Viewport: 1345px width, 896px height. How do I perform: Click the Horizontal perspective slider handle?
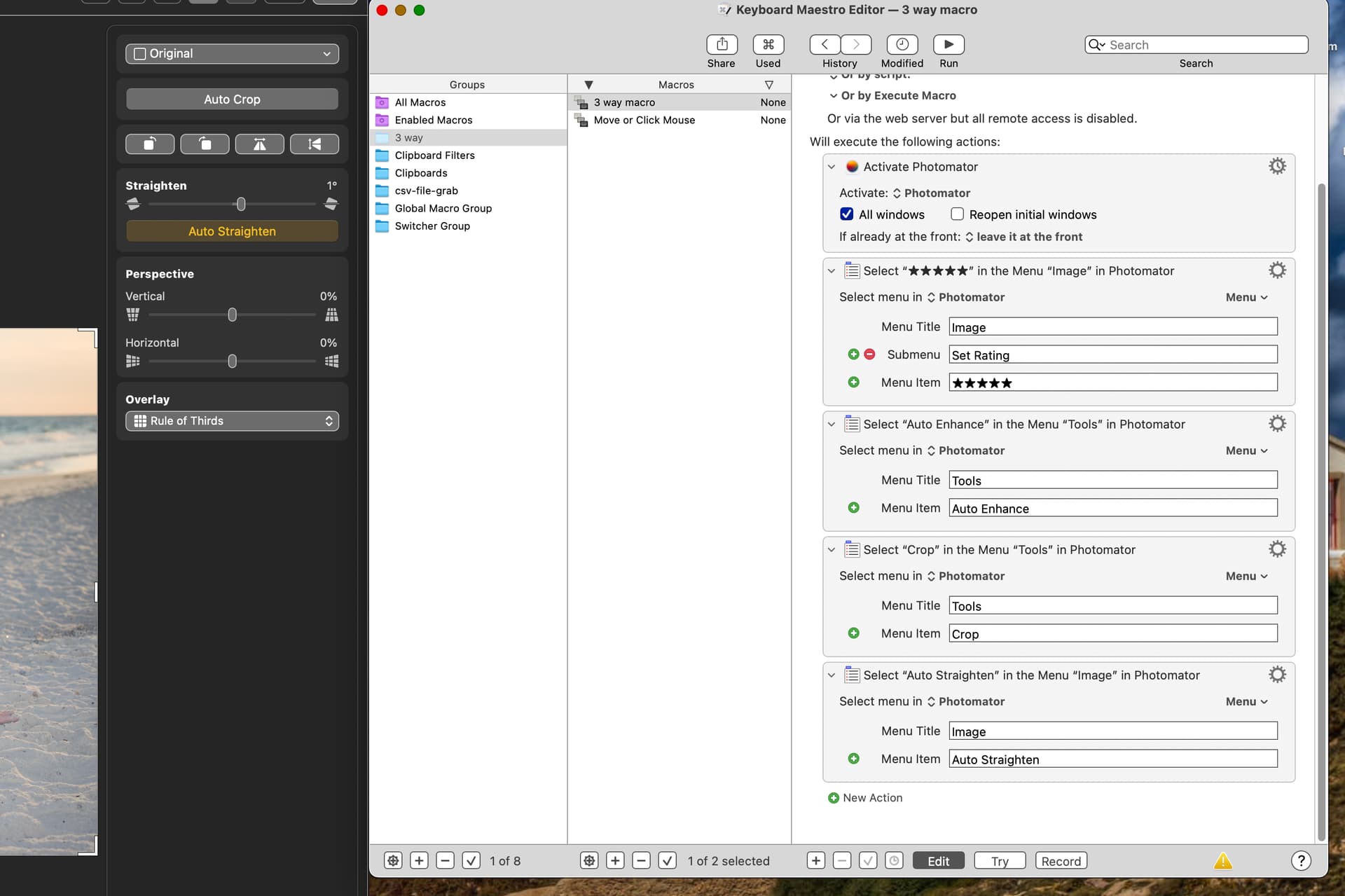232,361
